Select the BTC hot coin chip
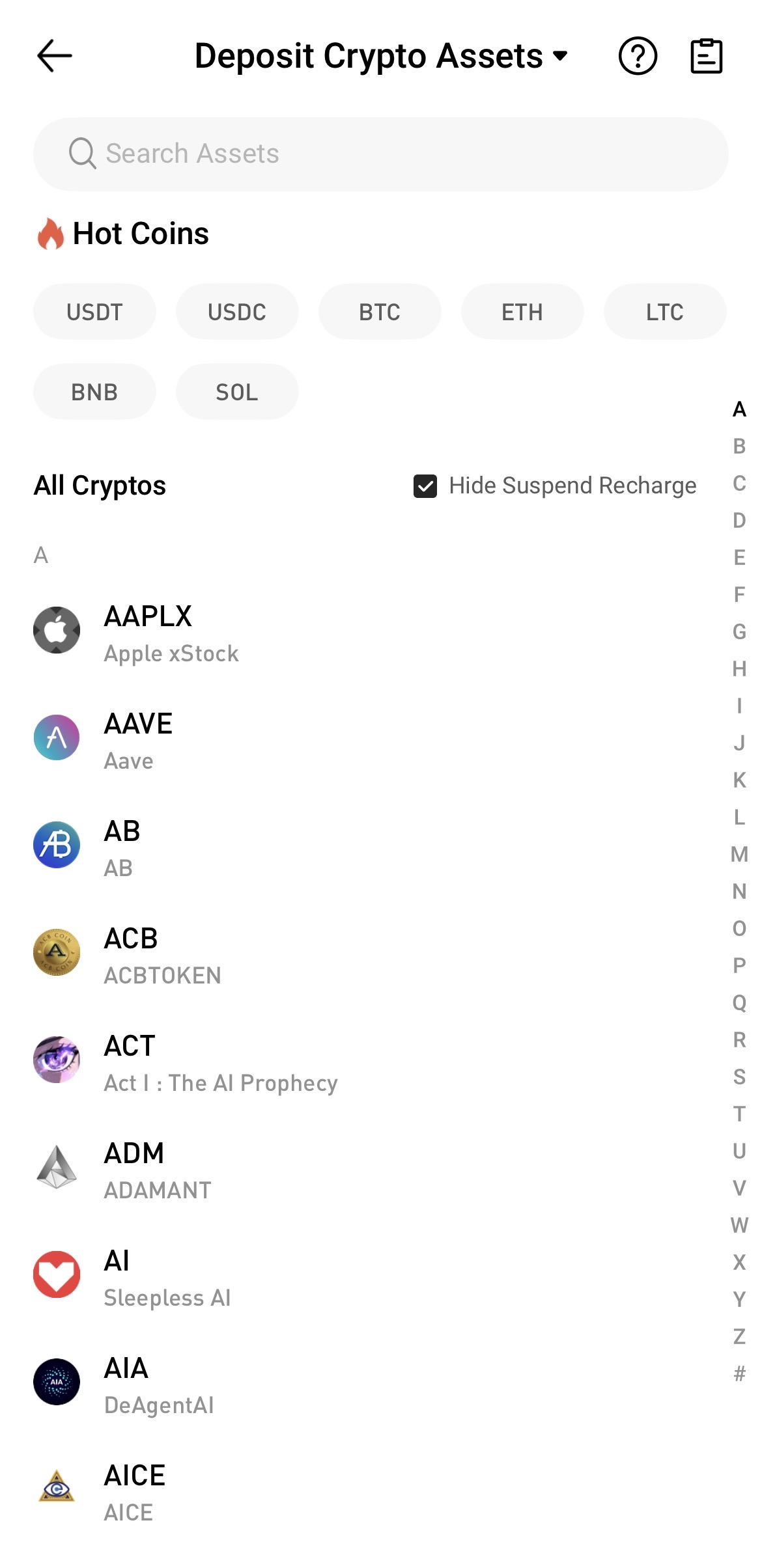 tap(380, 312)
